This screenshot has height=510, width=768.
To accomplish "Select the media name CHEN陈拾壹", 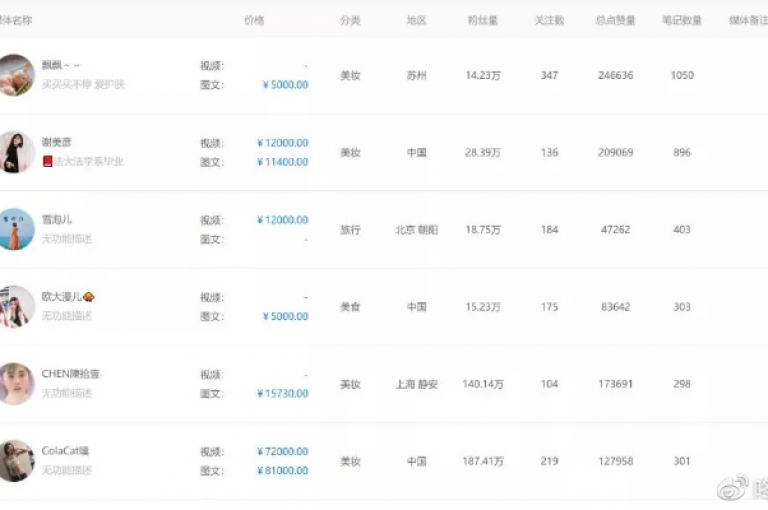I will pos(71,374).
